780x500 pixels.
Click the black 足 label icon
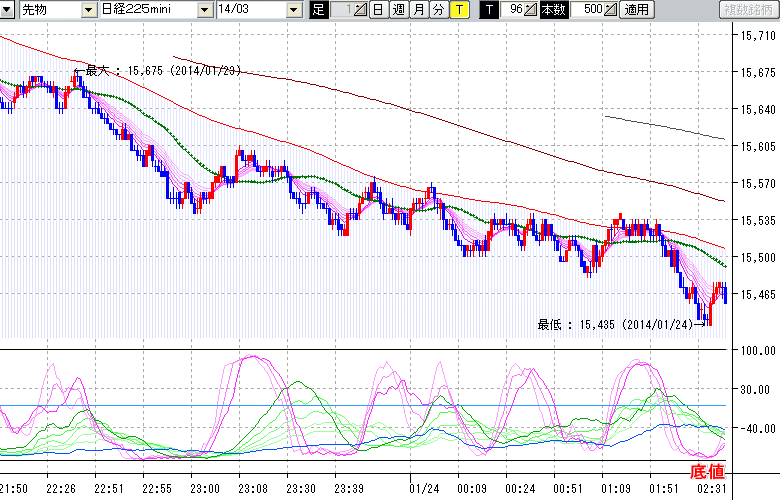318,10
